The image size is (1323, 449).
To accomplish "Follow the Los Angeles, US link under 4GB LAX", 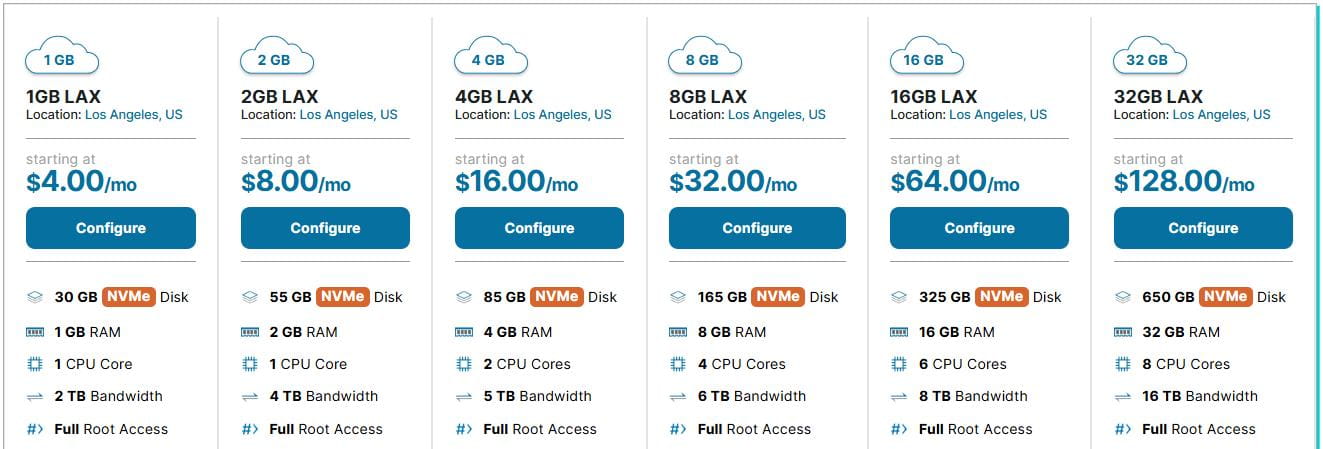I will (x=562, y=115).
